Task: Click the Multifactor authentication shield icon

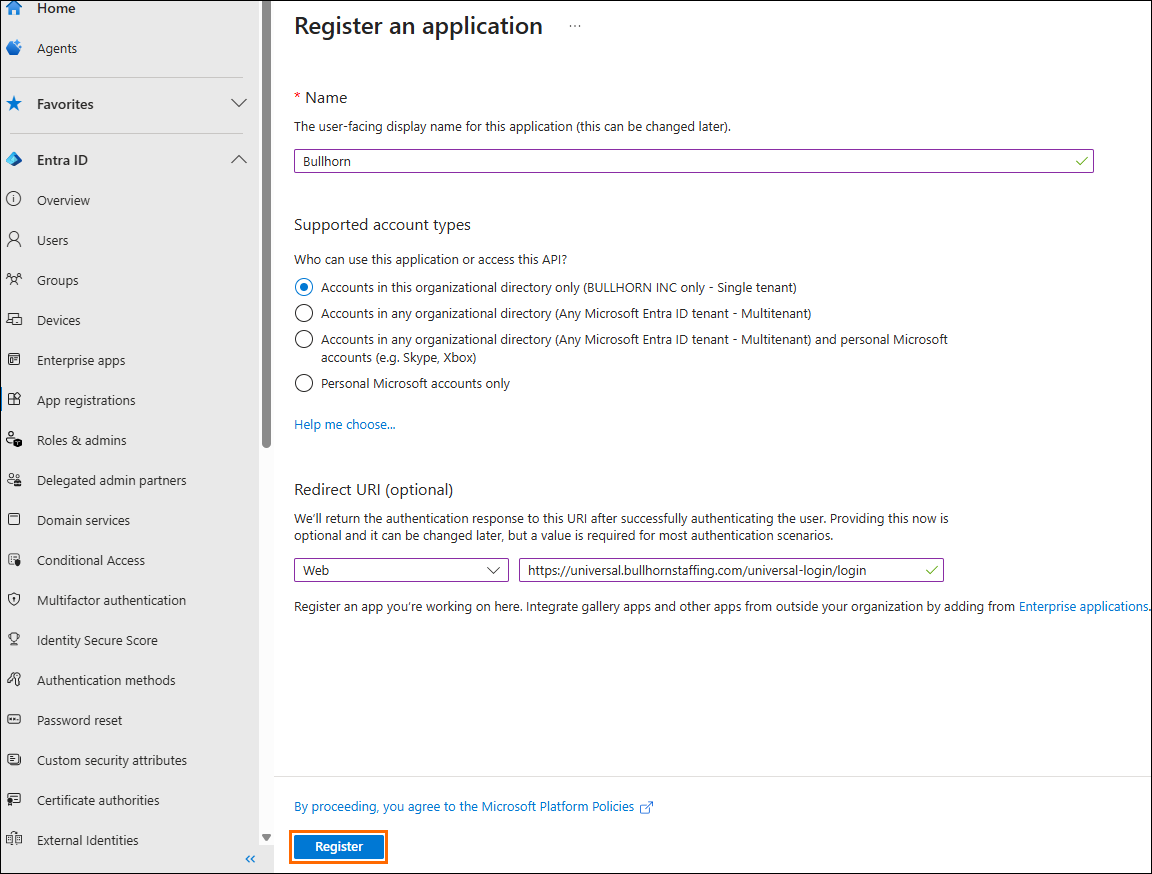Action: pos(14,599)
